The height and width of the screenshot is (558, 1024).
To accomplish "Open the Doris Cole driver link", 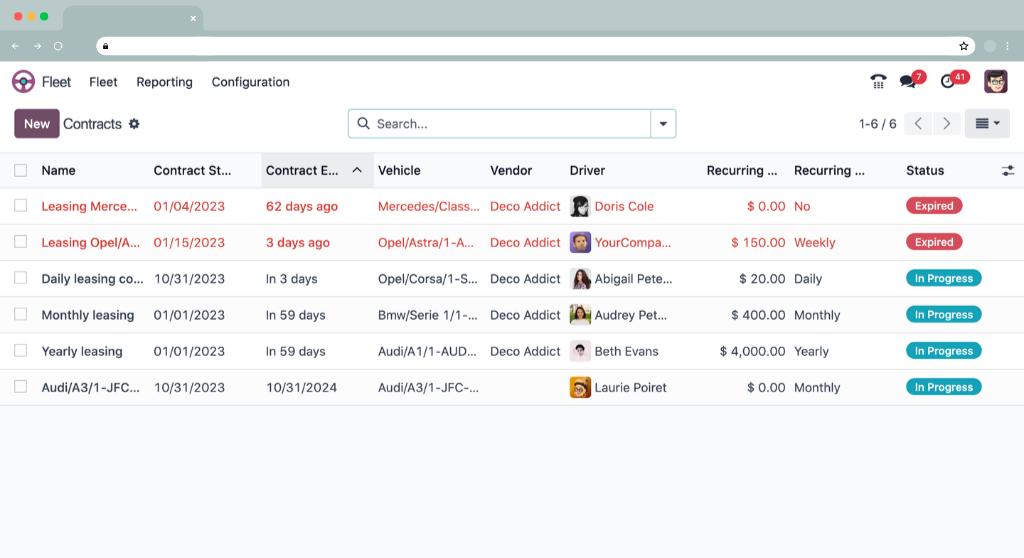I will pos(623,207).
